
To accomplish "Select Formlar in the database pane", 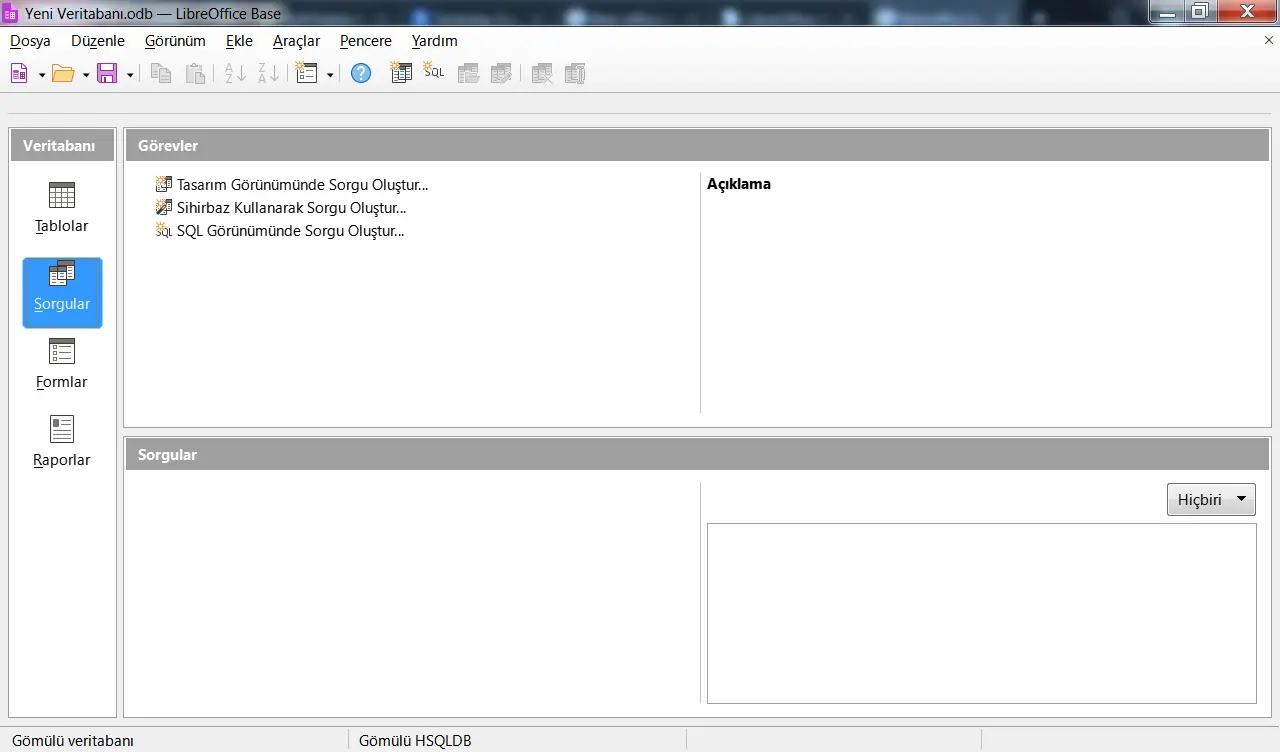I will click(x=62, y=365).
